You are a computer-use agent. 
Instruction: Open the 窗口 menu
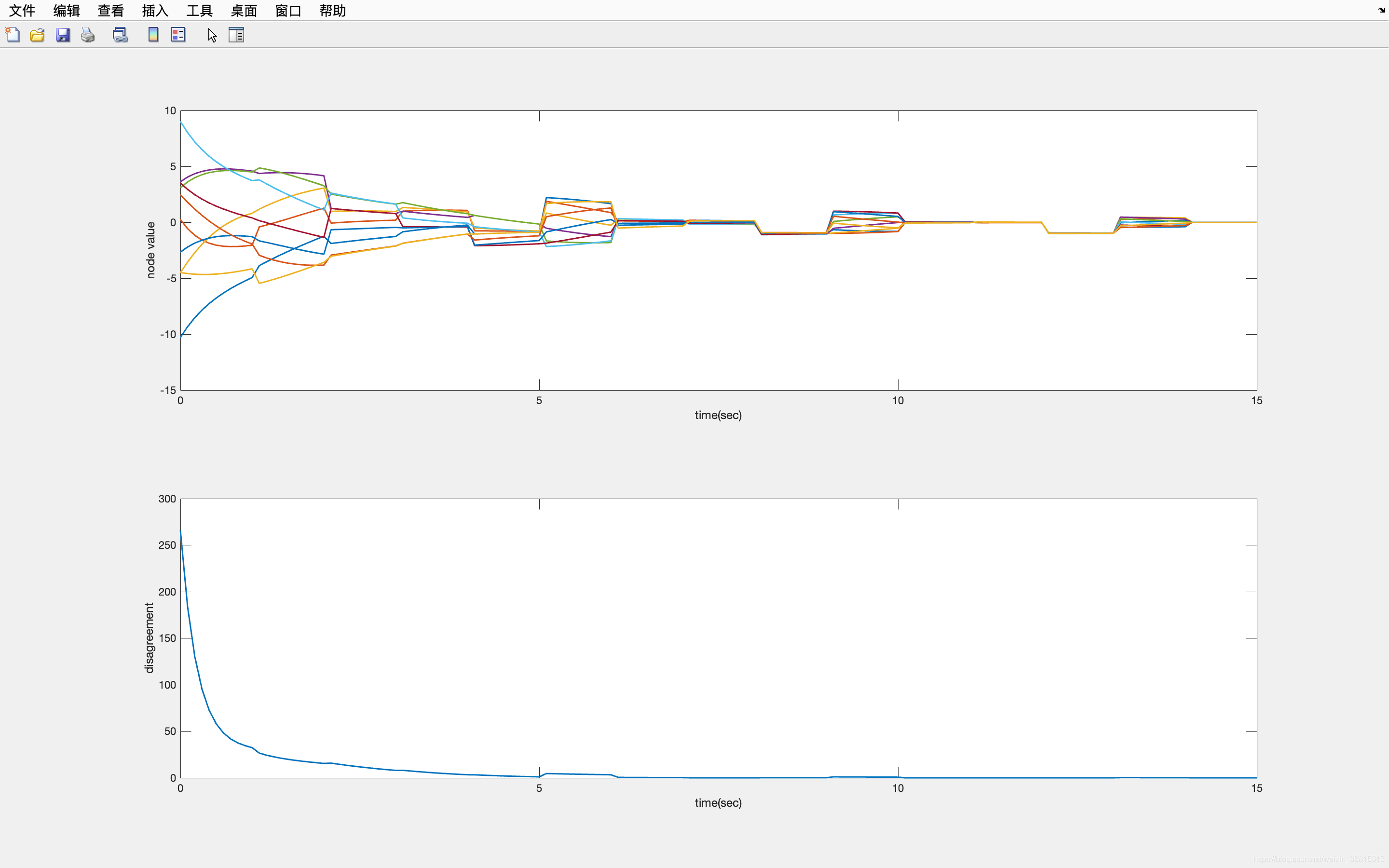(x=288, y=10)
